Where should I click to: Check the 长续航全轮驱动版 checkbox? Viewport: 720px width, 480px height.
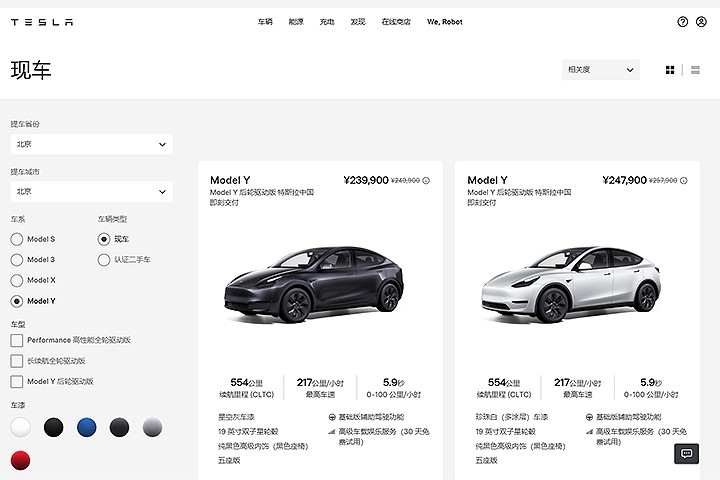[17, 361]
